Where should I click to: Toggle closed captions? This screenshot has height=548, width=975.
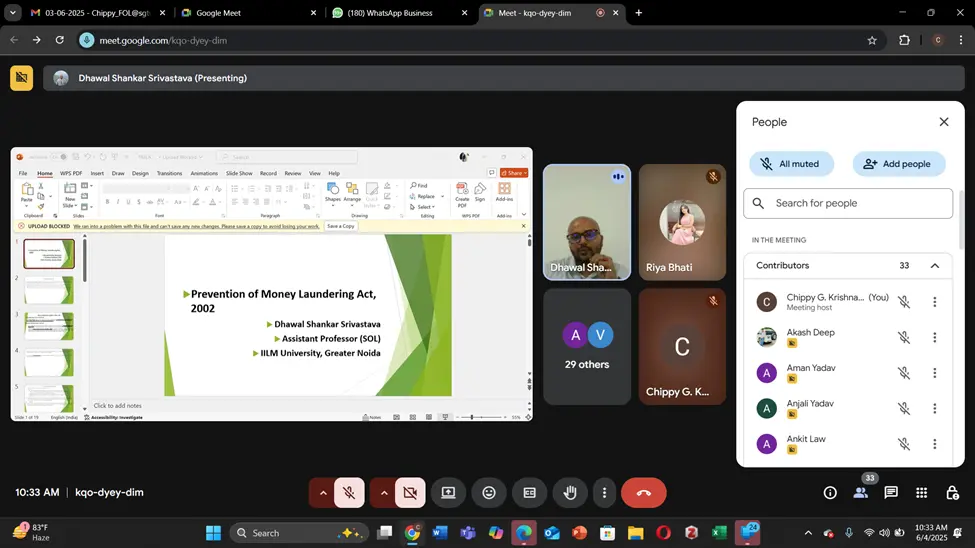529,493
